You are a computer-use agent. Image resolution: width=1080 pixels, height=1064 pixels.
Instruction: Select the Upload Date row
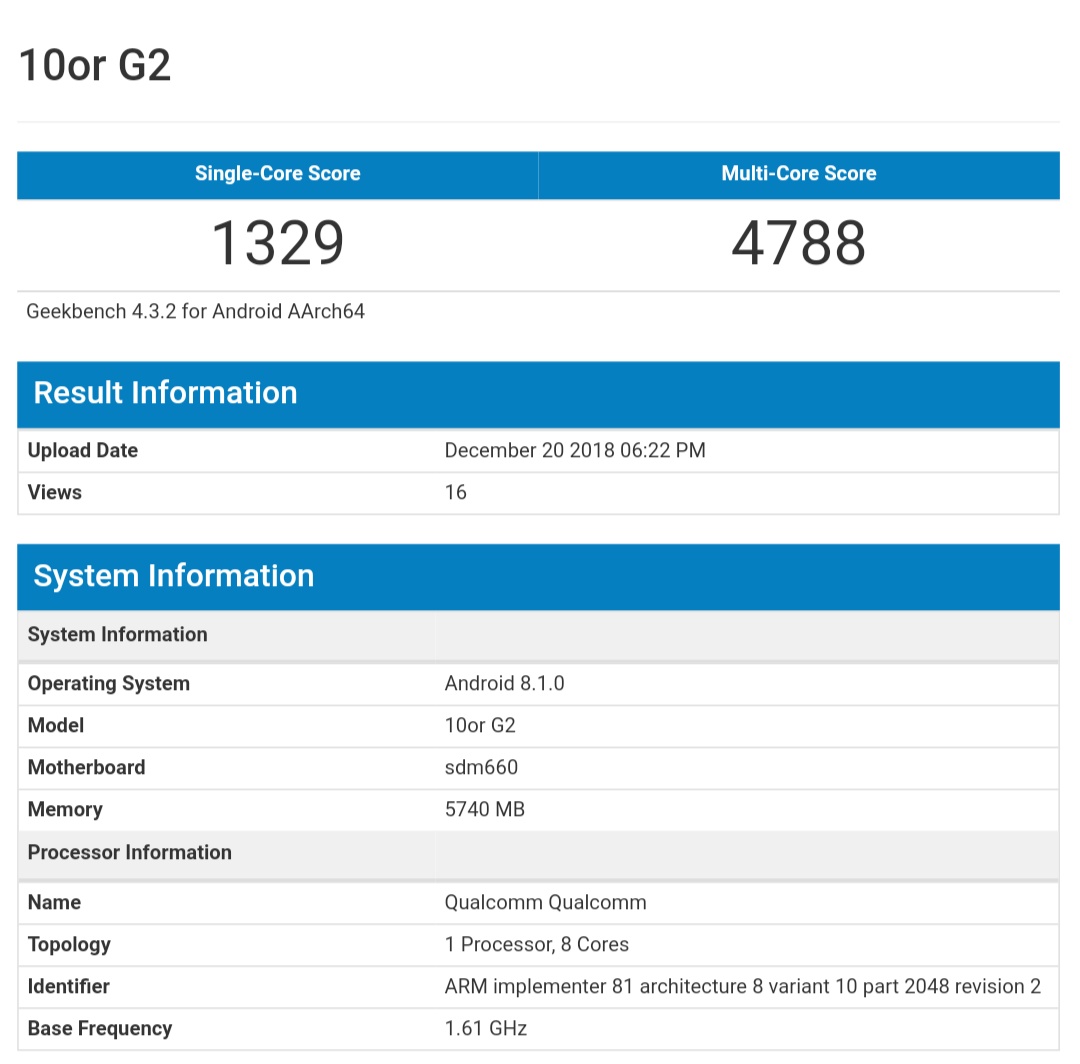pos(82,450)
